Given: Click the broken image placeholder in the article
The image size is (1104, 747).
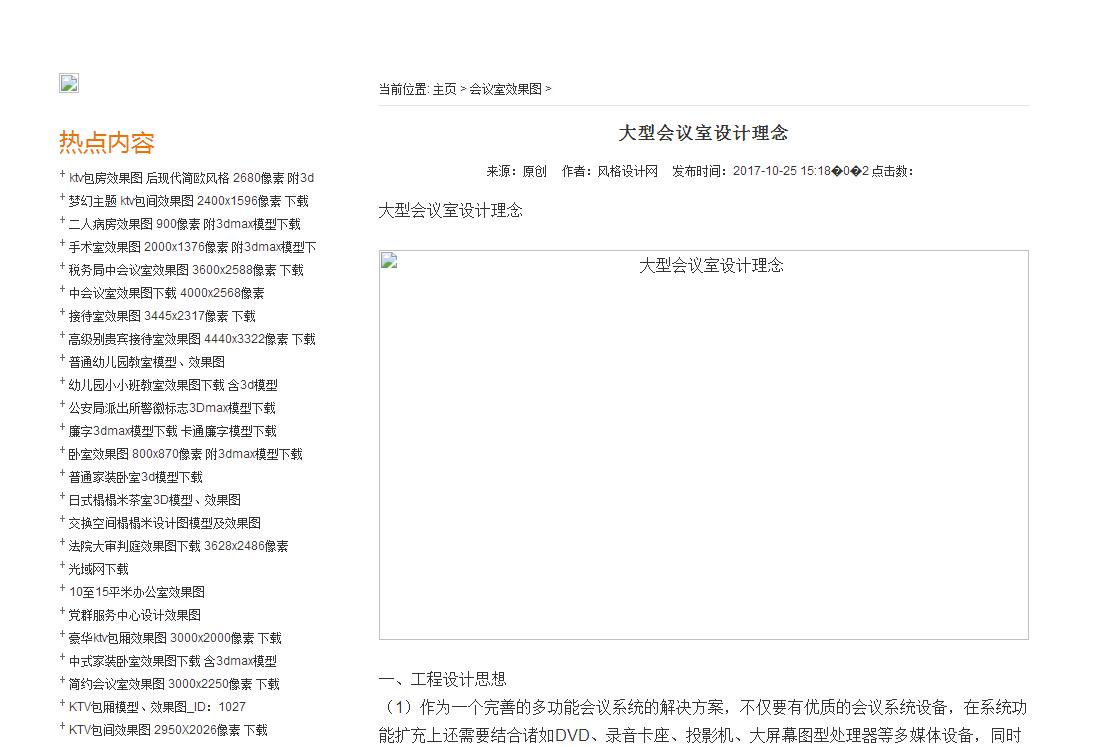Looking at the screenshot, I should [x=388, y=261].
